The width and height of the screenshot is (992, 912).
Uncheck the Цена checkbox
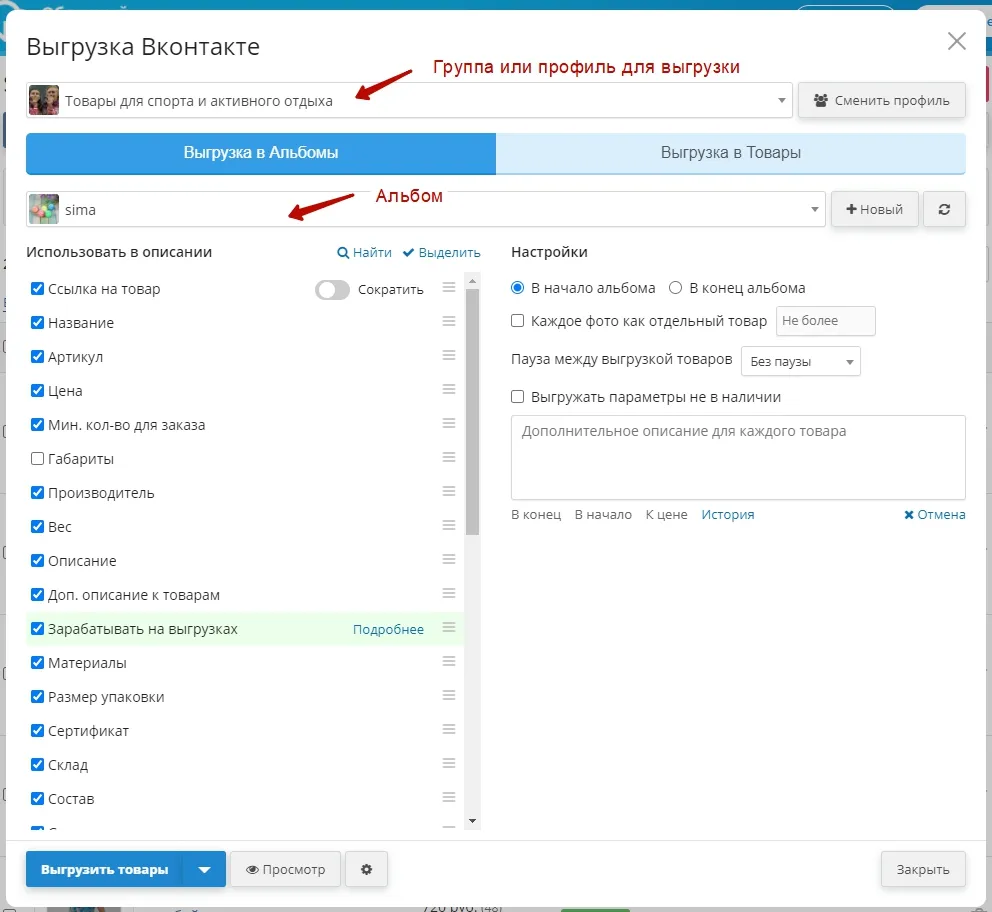(x=37, y=390)
